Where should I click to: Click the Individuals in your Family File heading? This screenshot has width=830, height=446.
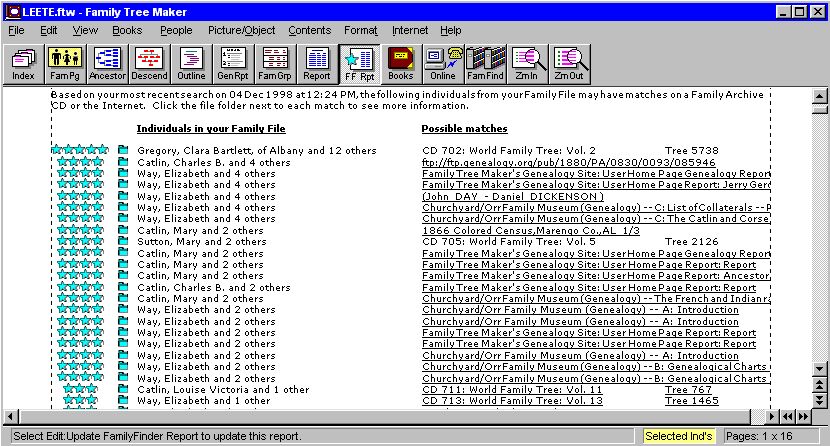pos(211,129)
